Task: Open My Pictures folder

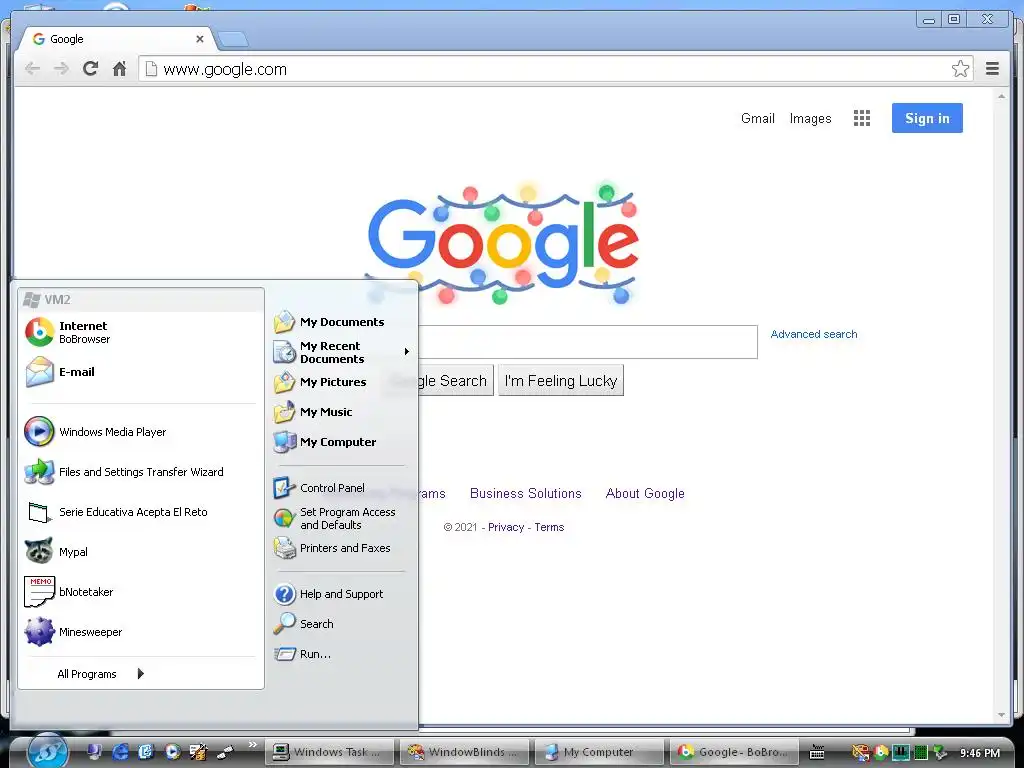Action: [x=343, y=382]
